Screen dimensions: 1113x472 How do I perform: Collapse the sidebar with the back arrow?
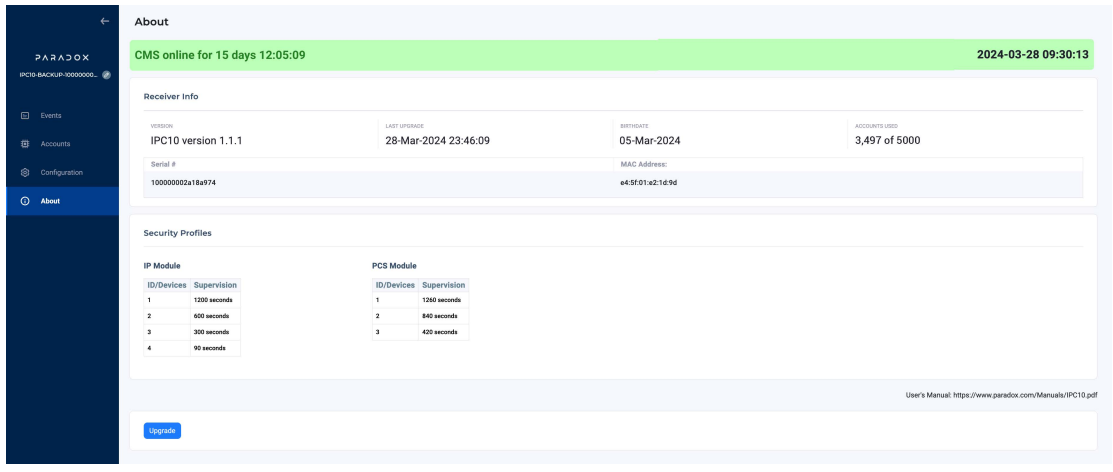pos(102,20)
